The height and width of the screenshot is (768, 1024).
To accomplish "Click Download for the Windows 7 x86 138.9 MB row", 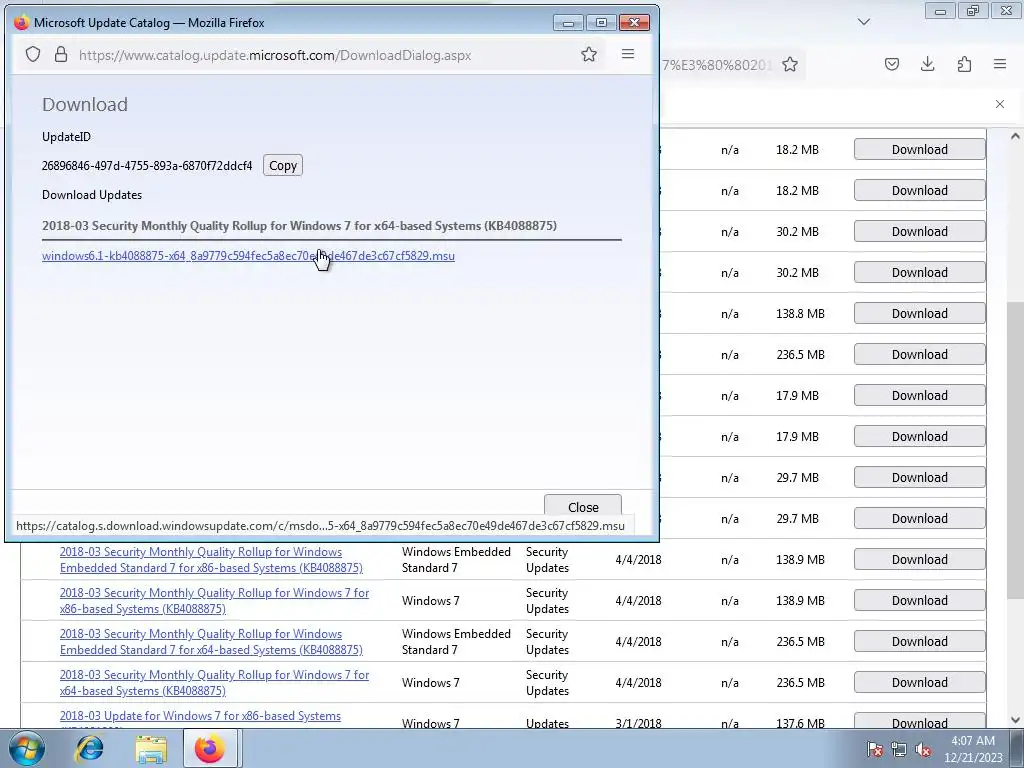I will (920, 601).
